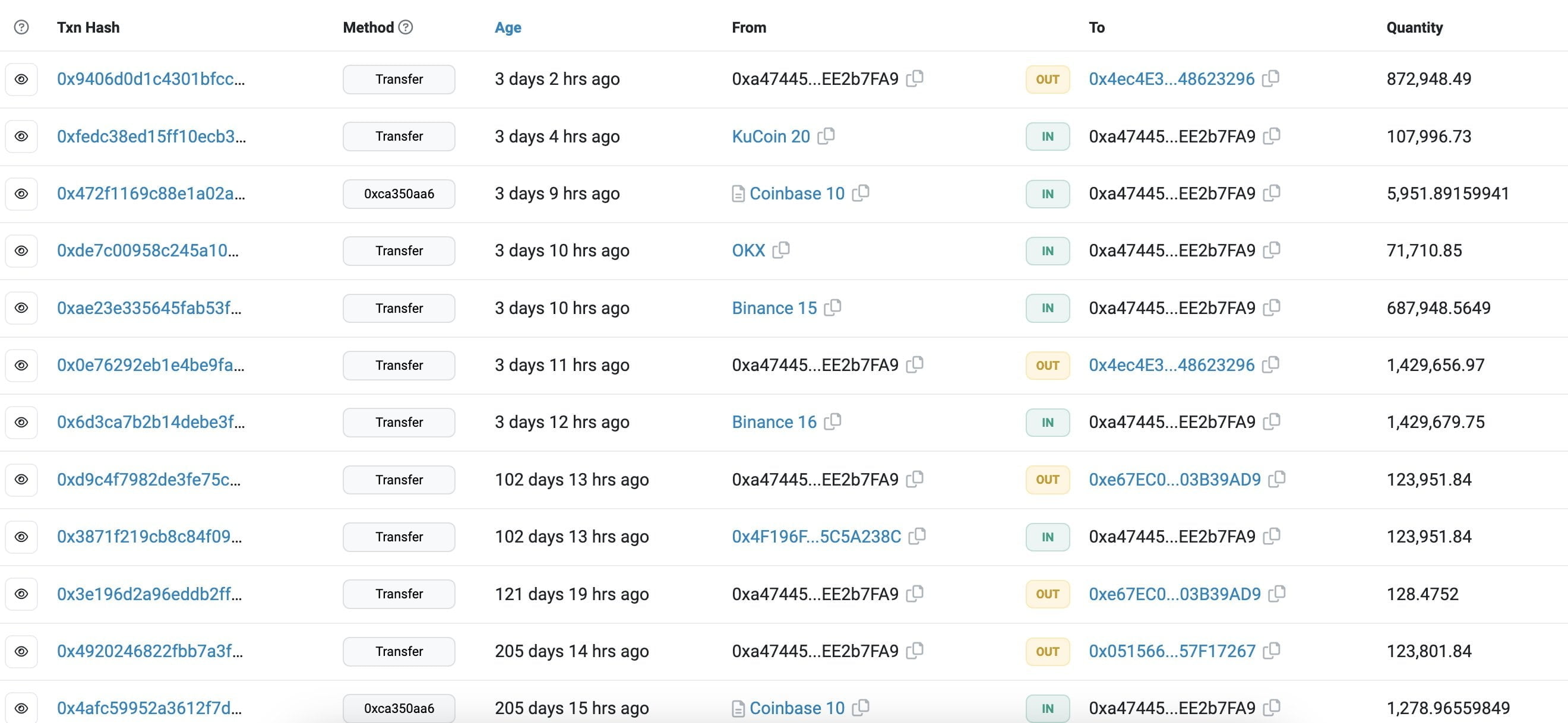Open the KuCoin 20 sender address

tap(770, 137)
